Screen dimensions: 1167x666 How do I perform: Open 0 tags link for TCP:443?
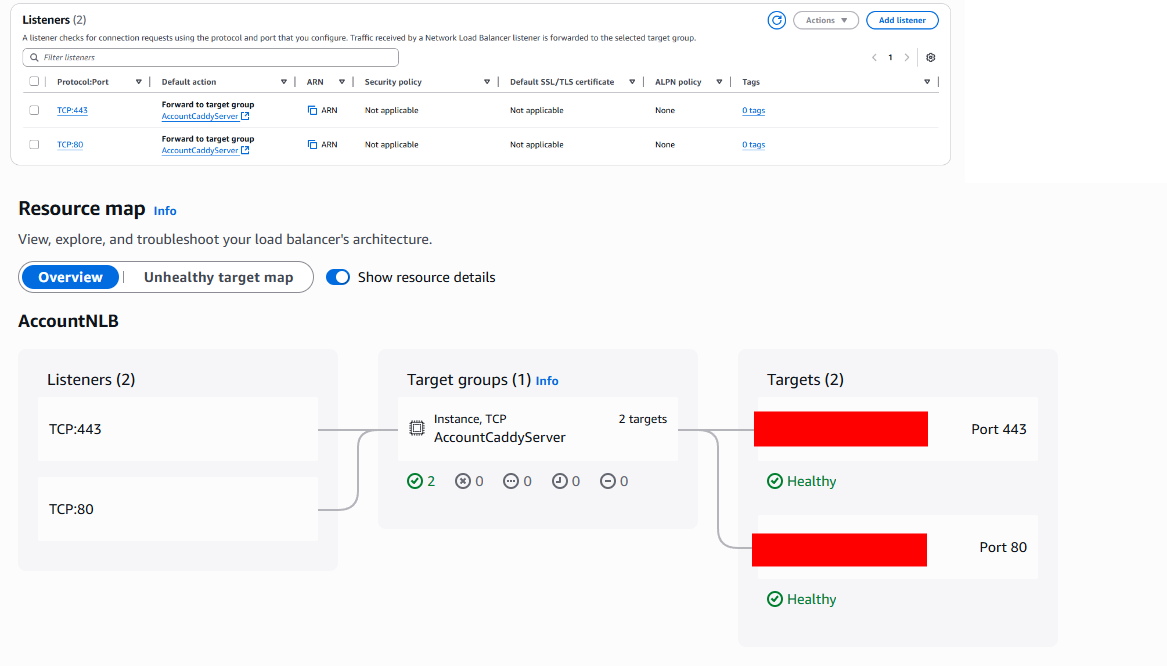pos(753,111)
